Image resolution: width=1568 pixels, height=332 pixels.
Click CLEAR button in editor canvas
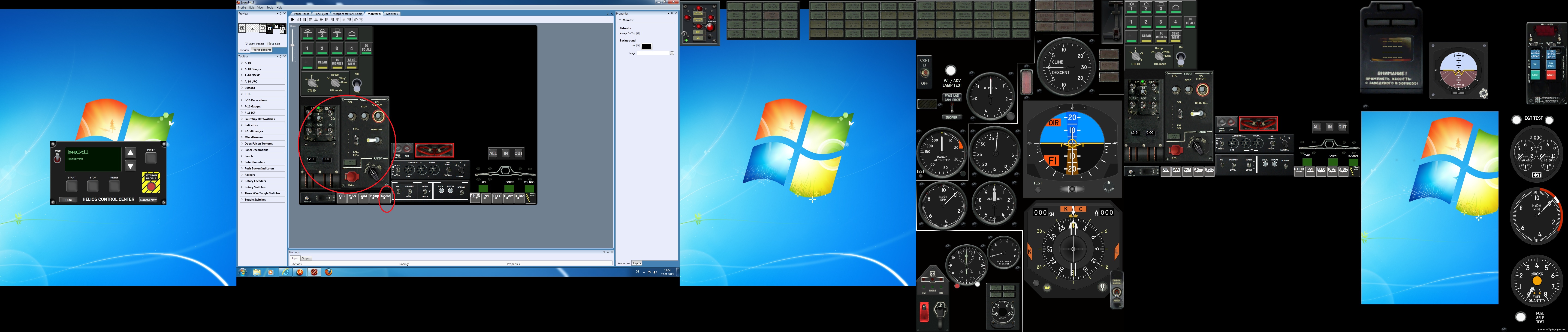point(323,63)
